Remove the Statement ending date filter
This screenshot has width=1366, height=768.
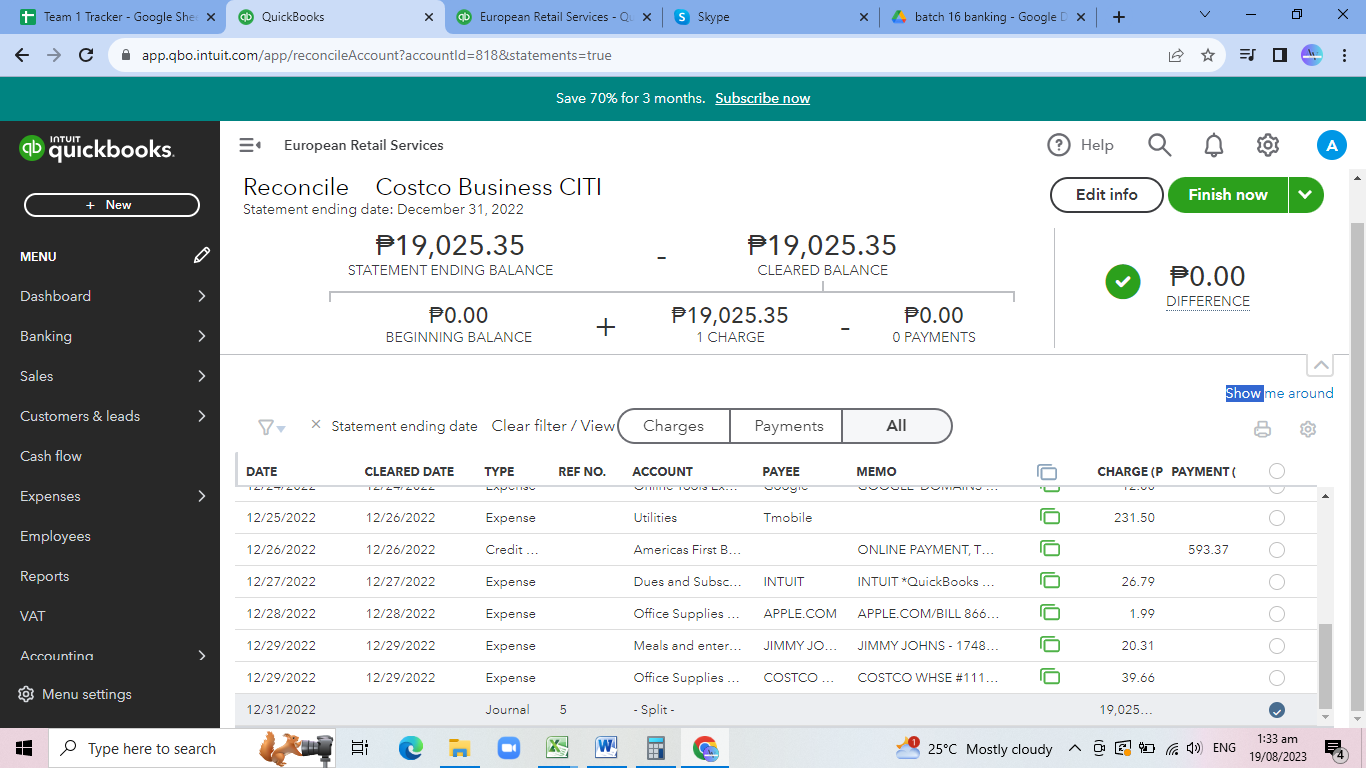pyautogui.click(x=316, y=424)
